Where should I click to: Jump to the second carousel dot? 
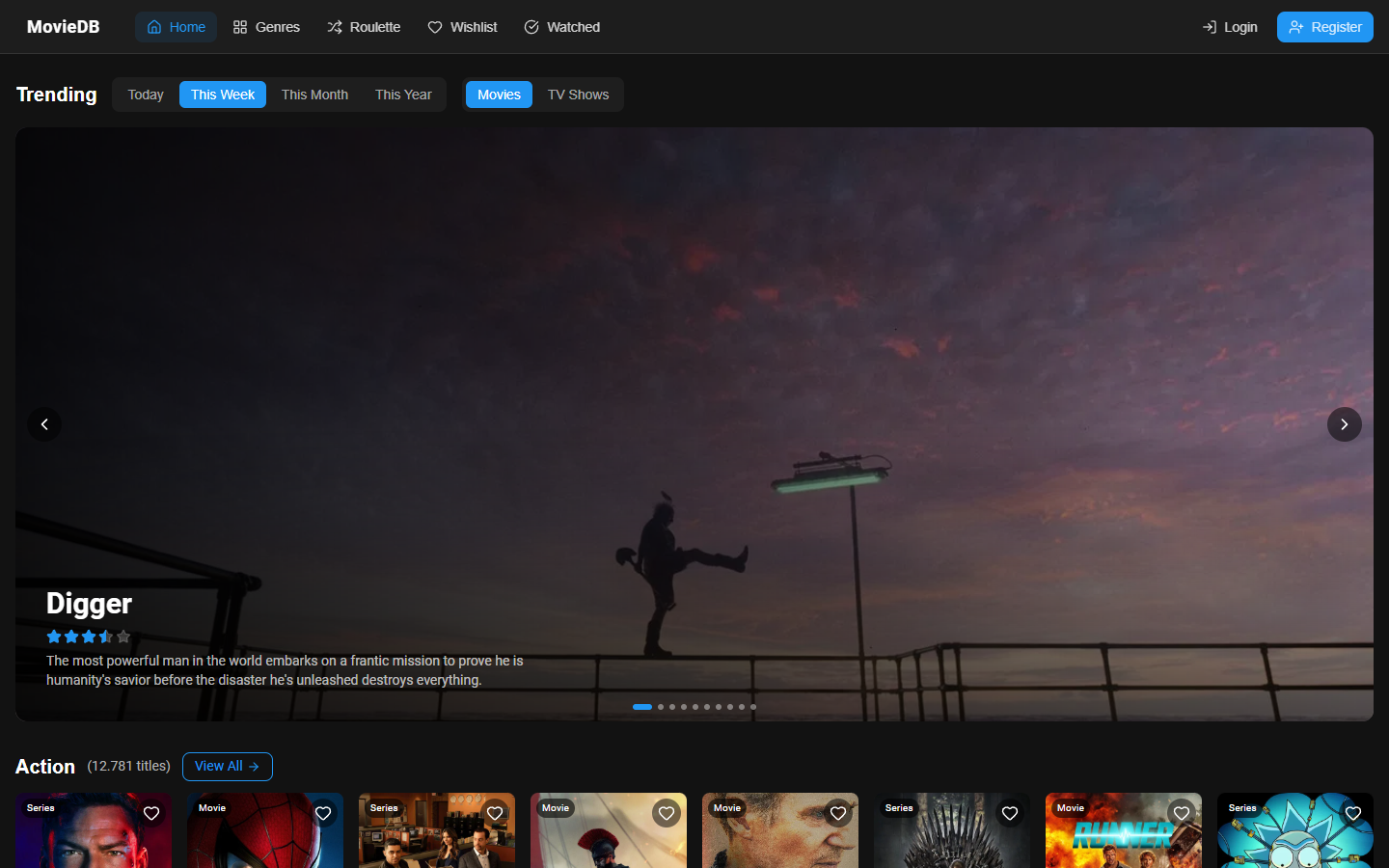[661, 707]
